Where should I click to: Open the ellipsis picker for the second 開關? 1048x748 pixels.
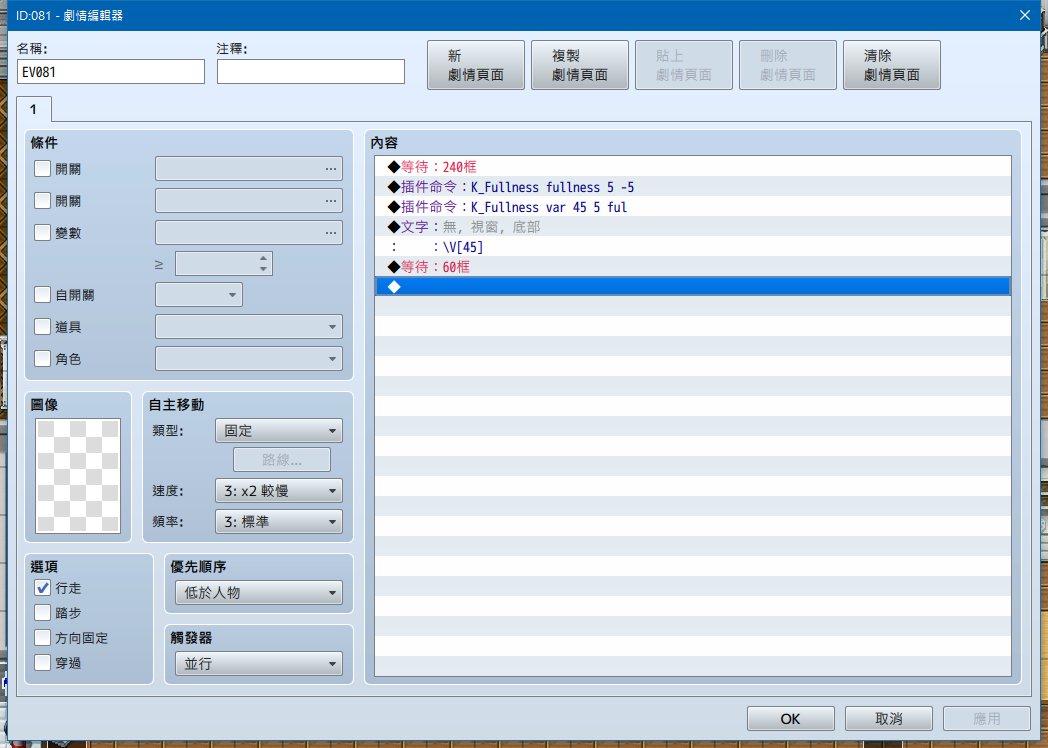pyautogui.click(x=331, y=201)
